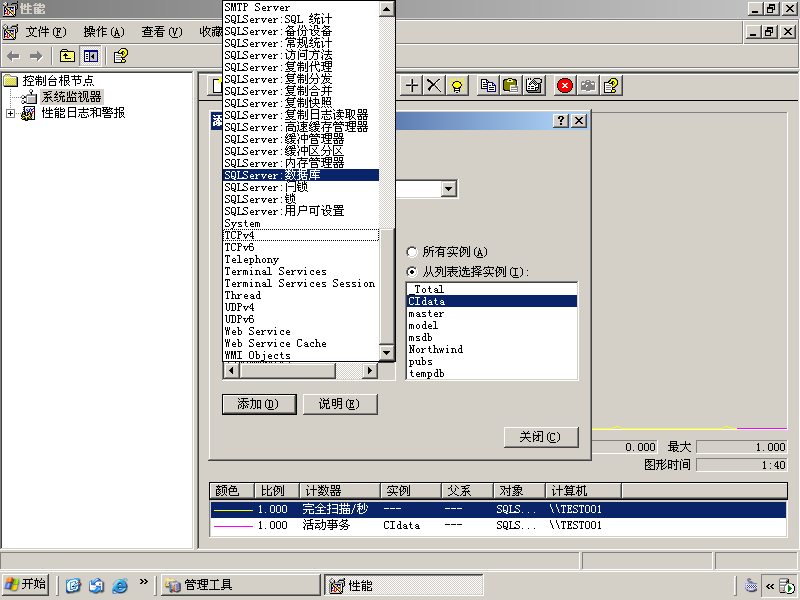Choose SQLServer:缓冲管理器 from the list
The image size is (800, 600).
[301, 139]
